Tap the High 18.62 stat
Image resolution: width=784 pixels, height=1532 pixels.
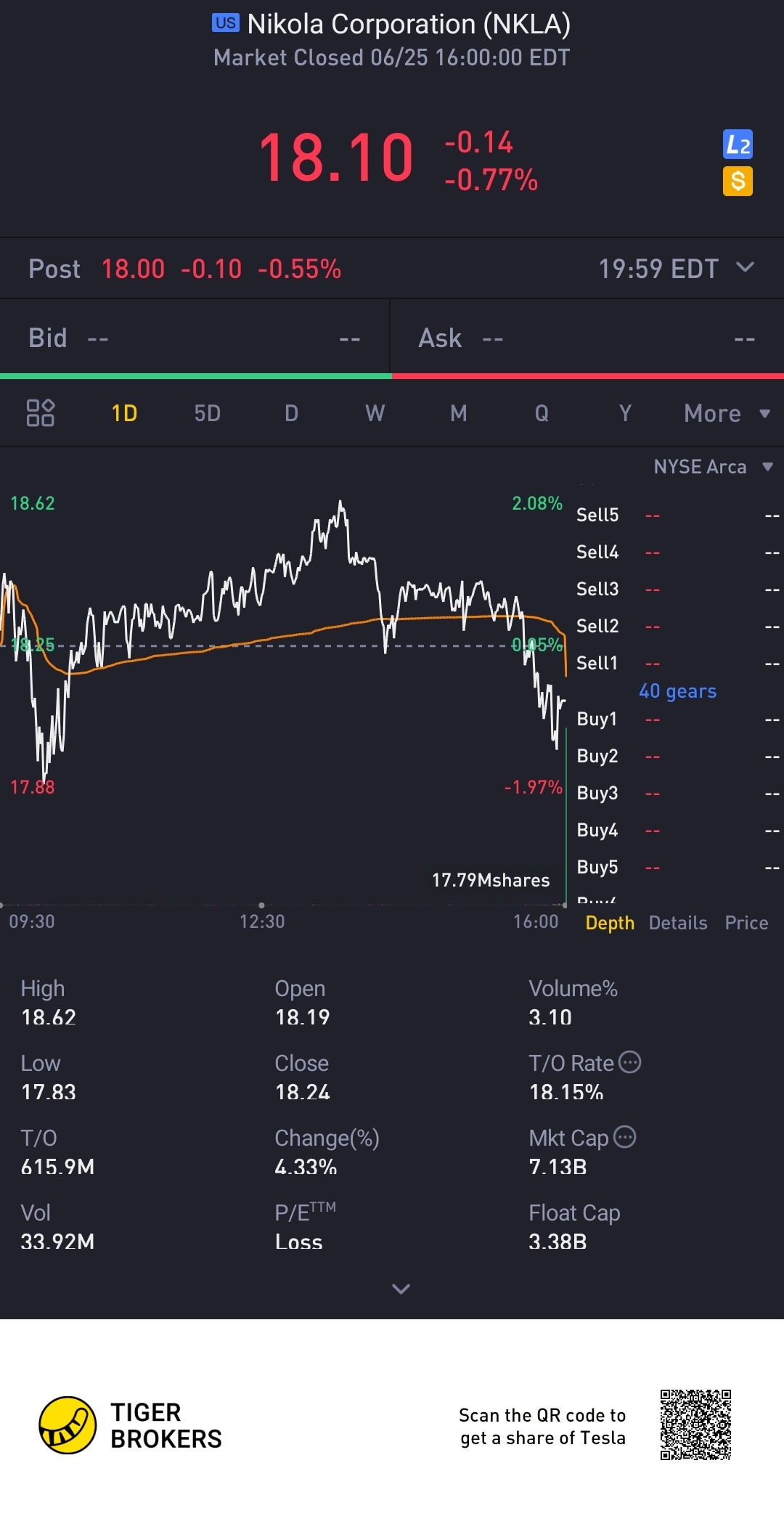coord(48,1003)
